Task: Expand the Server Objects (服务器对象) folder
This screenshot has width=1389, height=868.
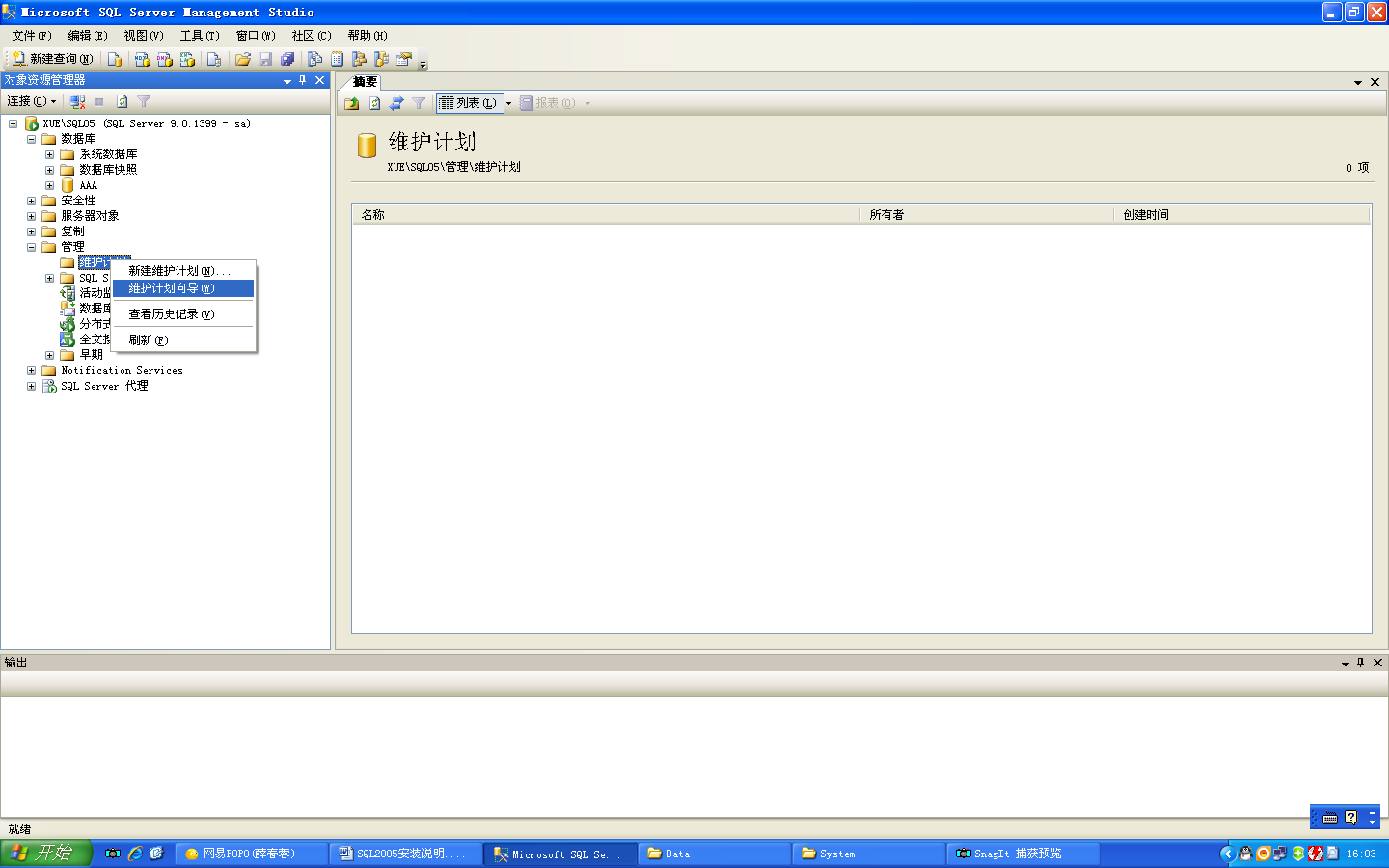Action: click(x=31, y=216)
